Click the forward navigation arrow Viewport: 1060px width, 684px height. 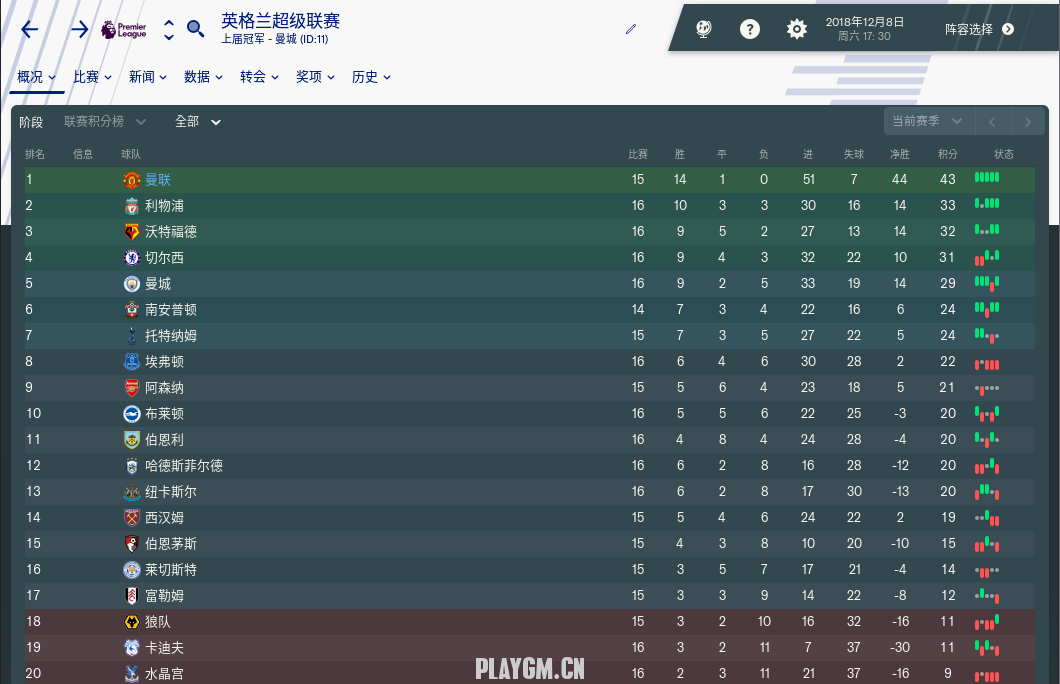tap(80, 29)
